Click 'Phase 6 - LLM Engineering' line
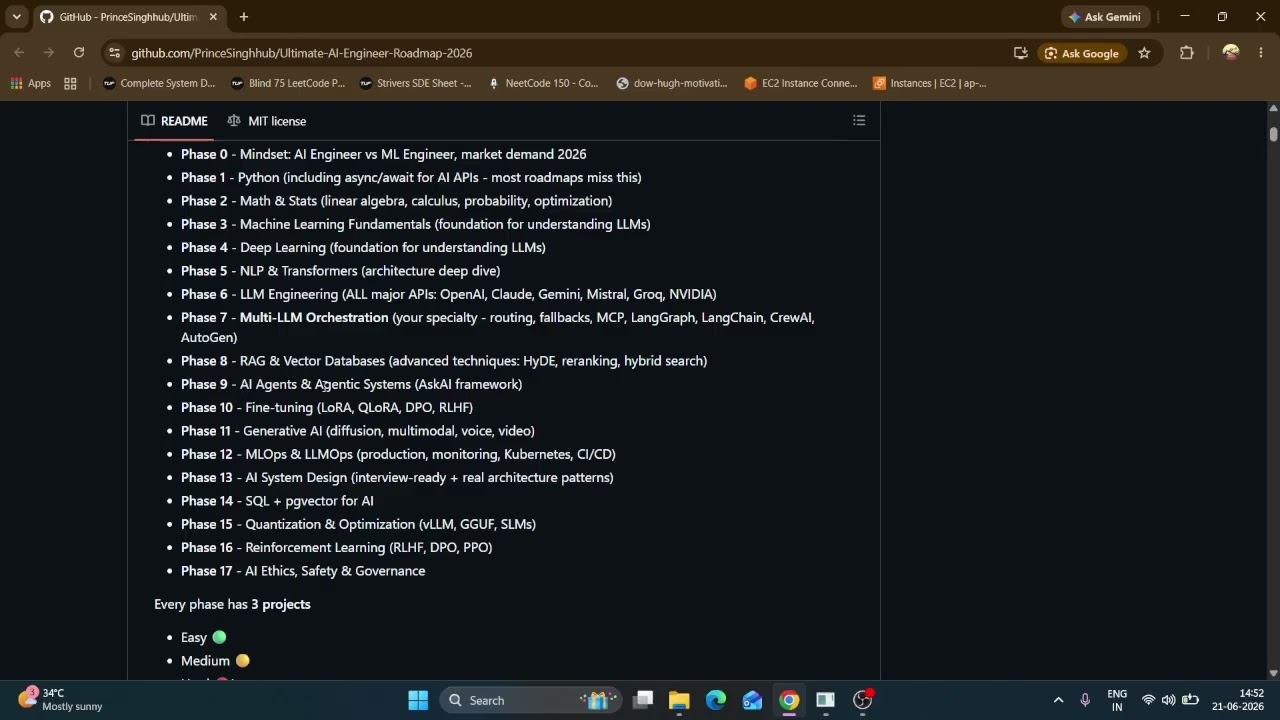 (x=448, y=294)
